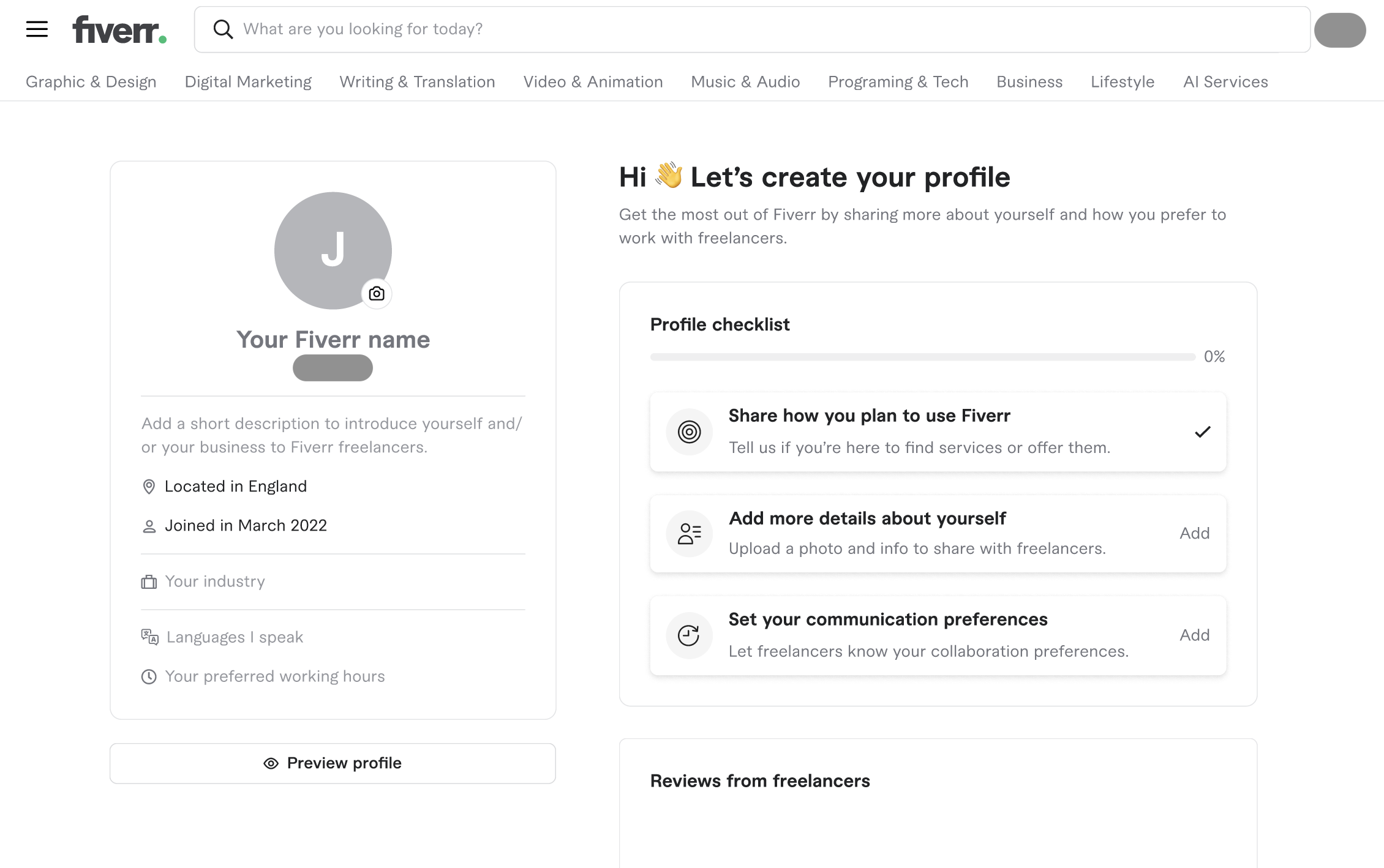This screenshot has width=1384, height=868.
Task: Click the target icon for Fiverr plan
Action: (689, 432)
